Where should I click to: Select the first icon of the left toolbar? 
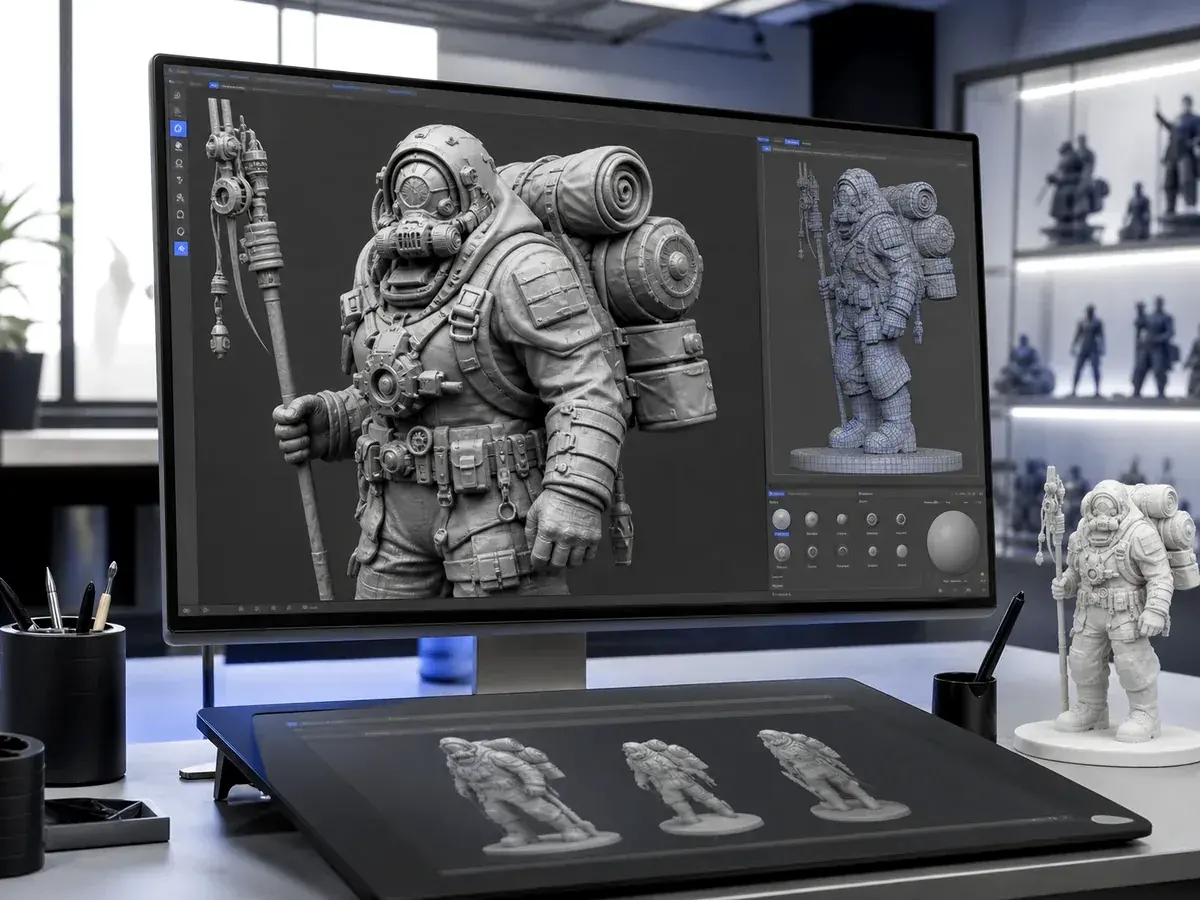pyautogui.click(x=177, y=96)
